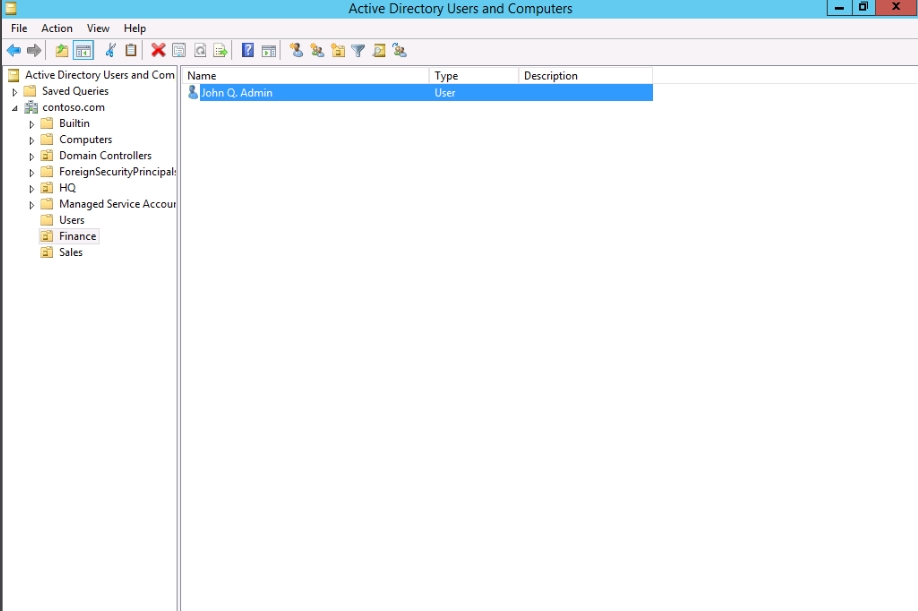Viewport: 918px width, 611px height.
Task: Open the View menu
Action: point(98,28)
